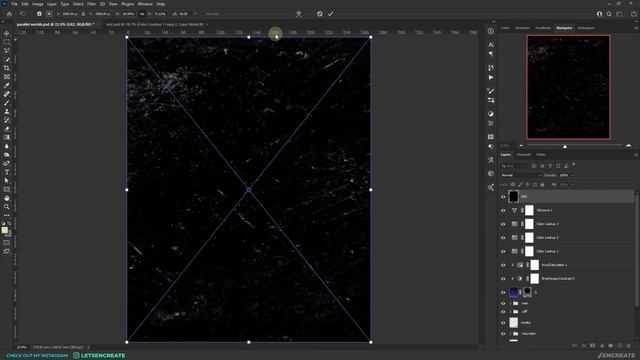
Task: Switch to the Histogram tab
Action: coord(586,28)
